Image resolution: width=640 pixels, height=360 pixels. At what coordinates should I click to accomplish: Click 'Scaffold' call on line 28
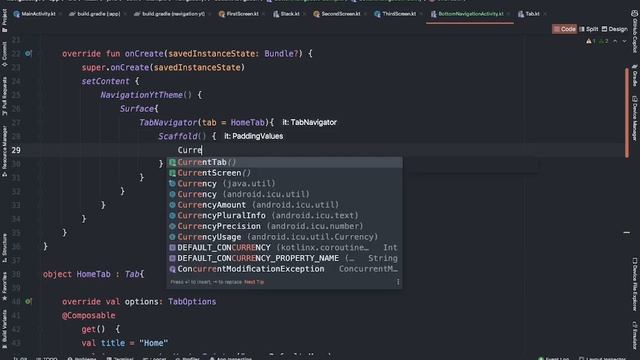(x=178, y=136)
